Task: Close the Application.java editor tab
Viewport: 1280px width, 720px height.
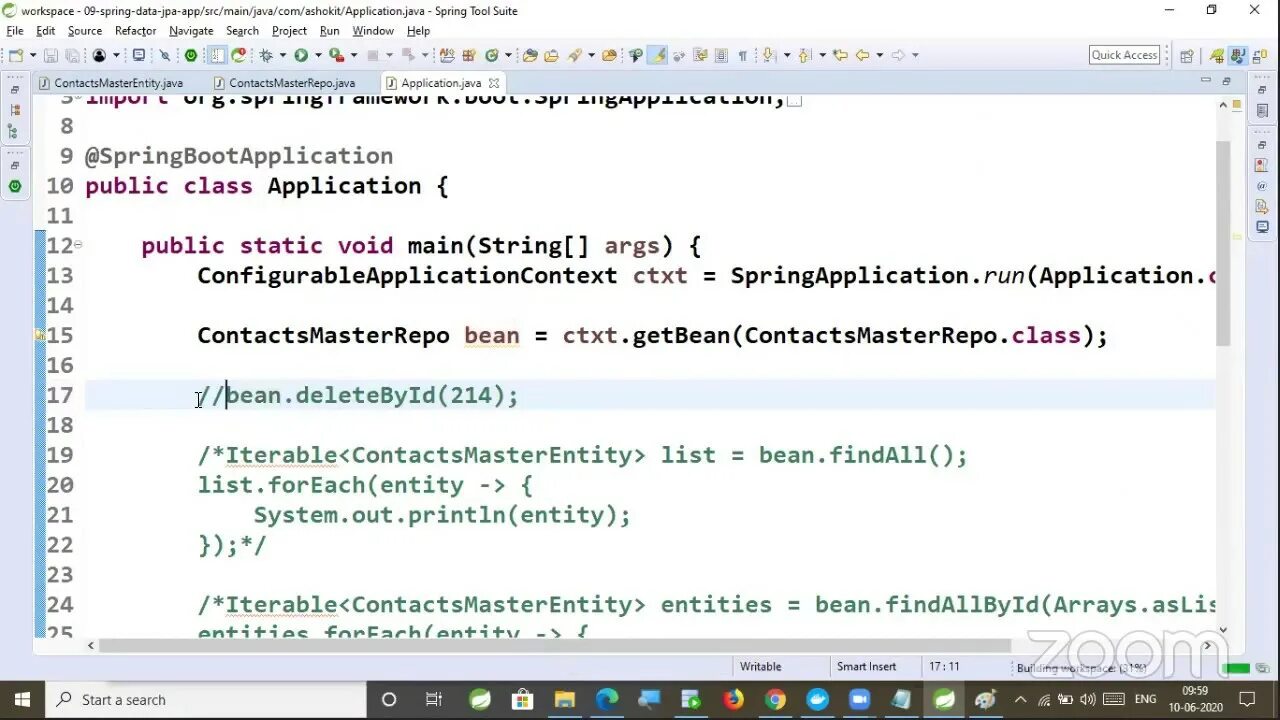Action: (494, 83)
